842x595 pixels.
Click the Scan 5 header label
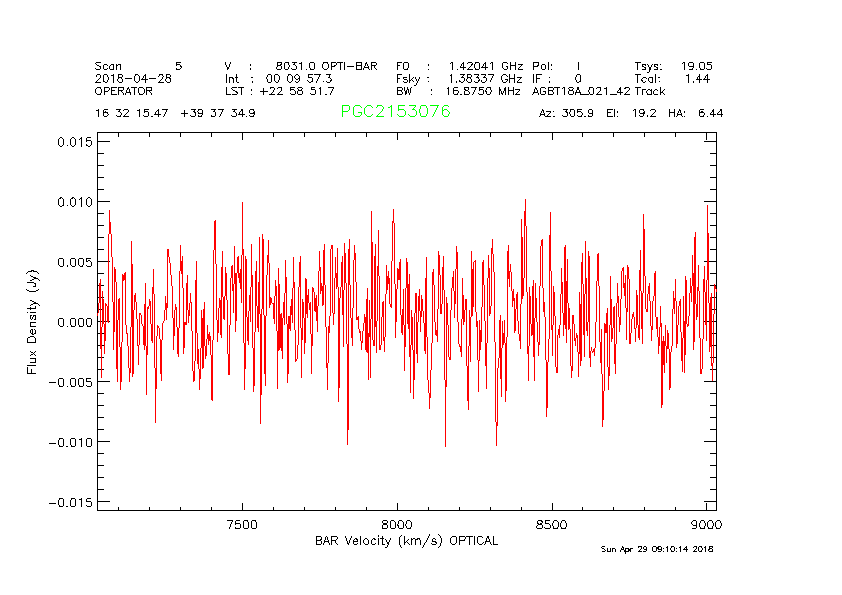pyautogui.click(x=138, y=66)
